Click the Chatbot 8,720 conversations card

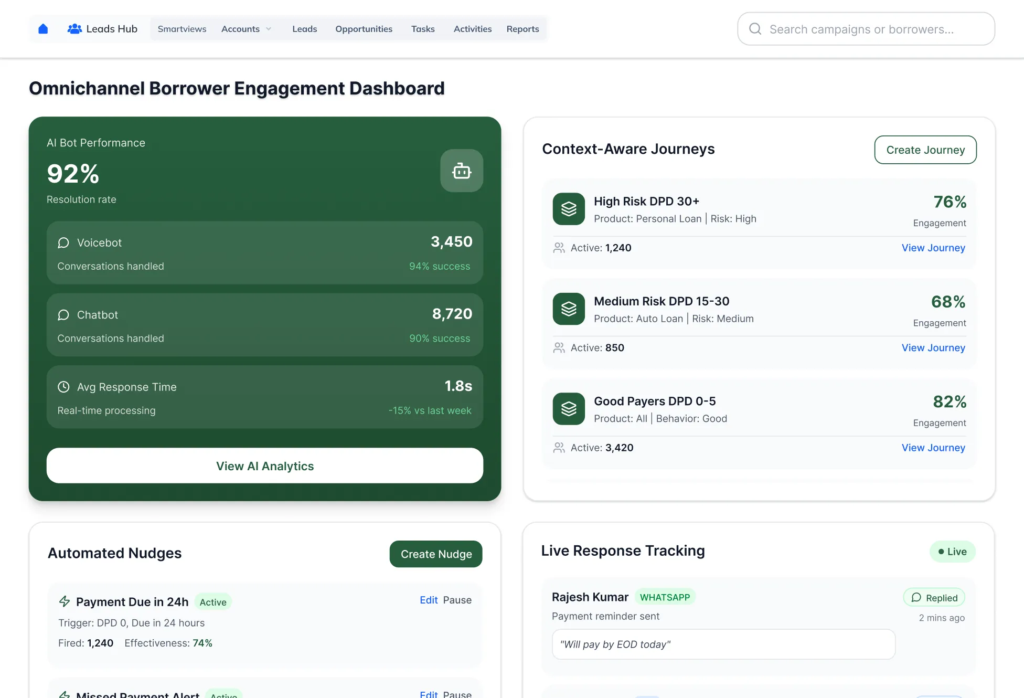pyautogui.click(x=264, y=325)
